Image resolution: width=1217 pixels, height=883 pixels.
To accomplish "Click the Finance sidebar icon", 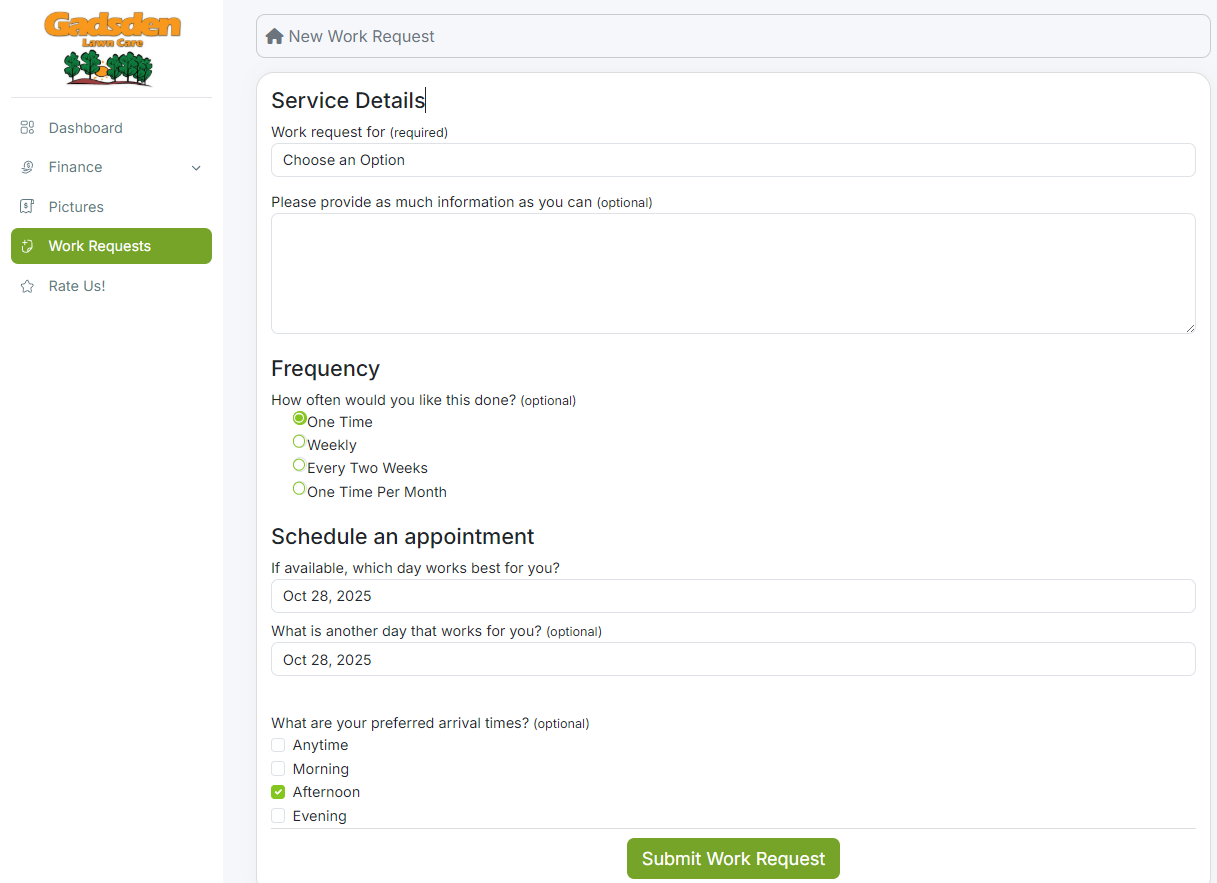I will [27, 167].
